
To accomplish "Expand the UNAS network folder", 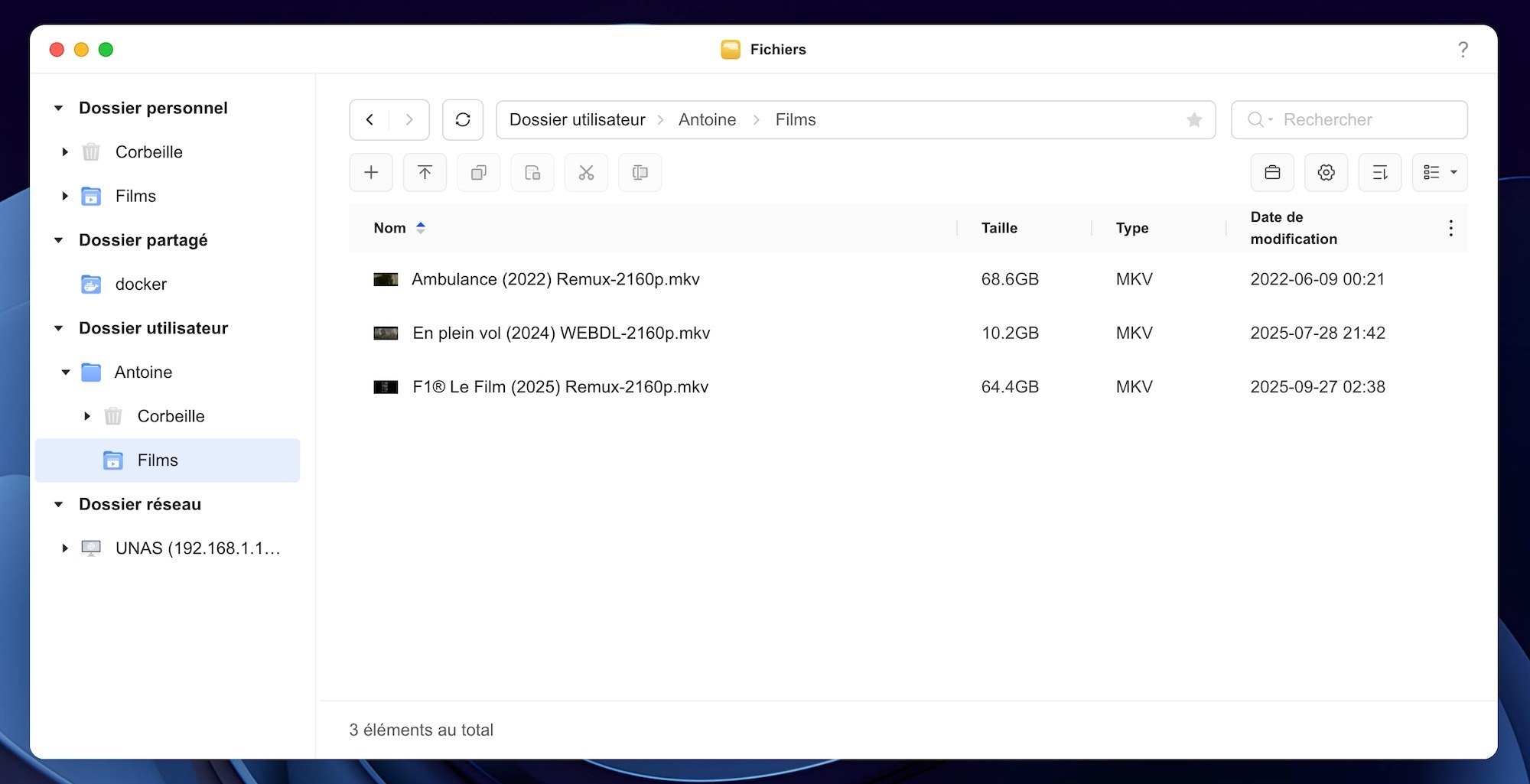I will [65, 548].
